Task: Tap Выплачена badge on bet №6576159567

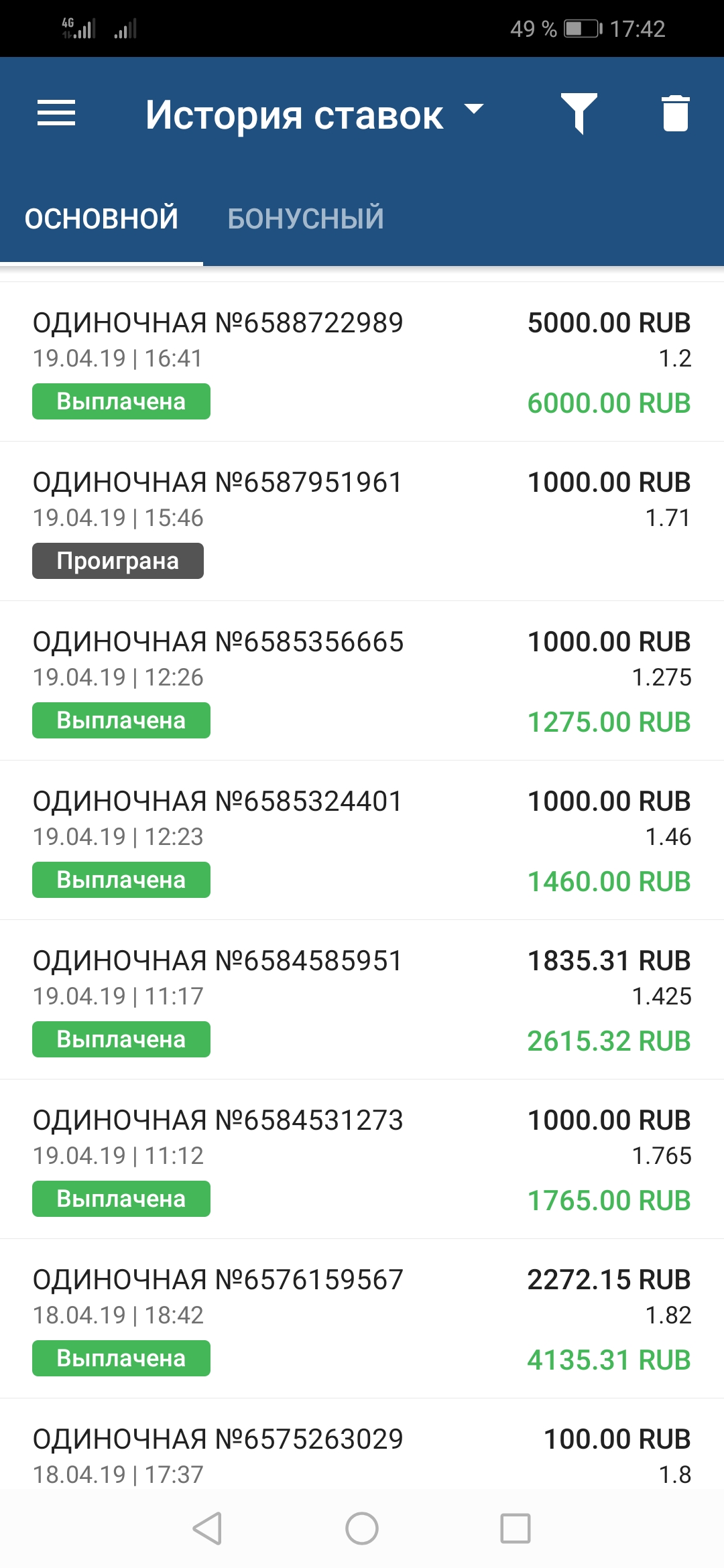Action: (121, 1358)
